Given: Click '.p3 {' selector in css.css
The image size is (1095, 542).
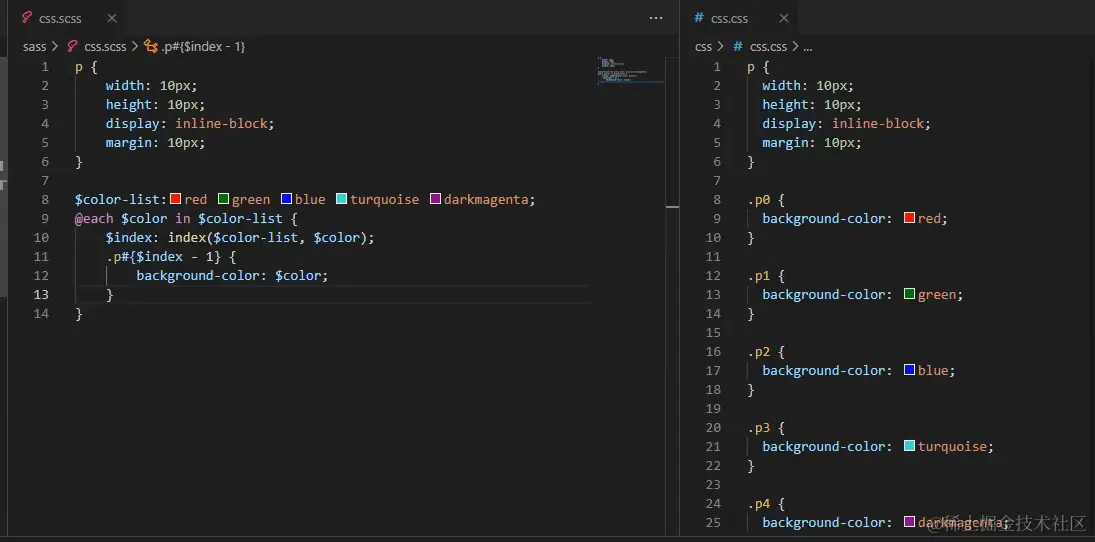Looking at the screenshot, I should point(766,427).
